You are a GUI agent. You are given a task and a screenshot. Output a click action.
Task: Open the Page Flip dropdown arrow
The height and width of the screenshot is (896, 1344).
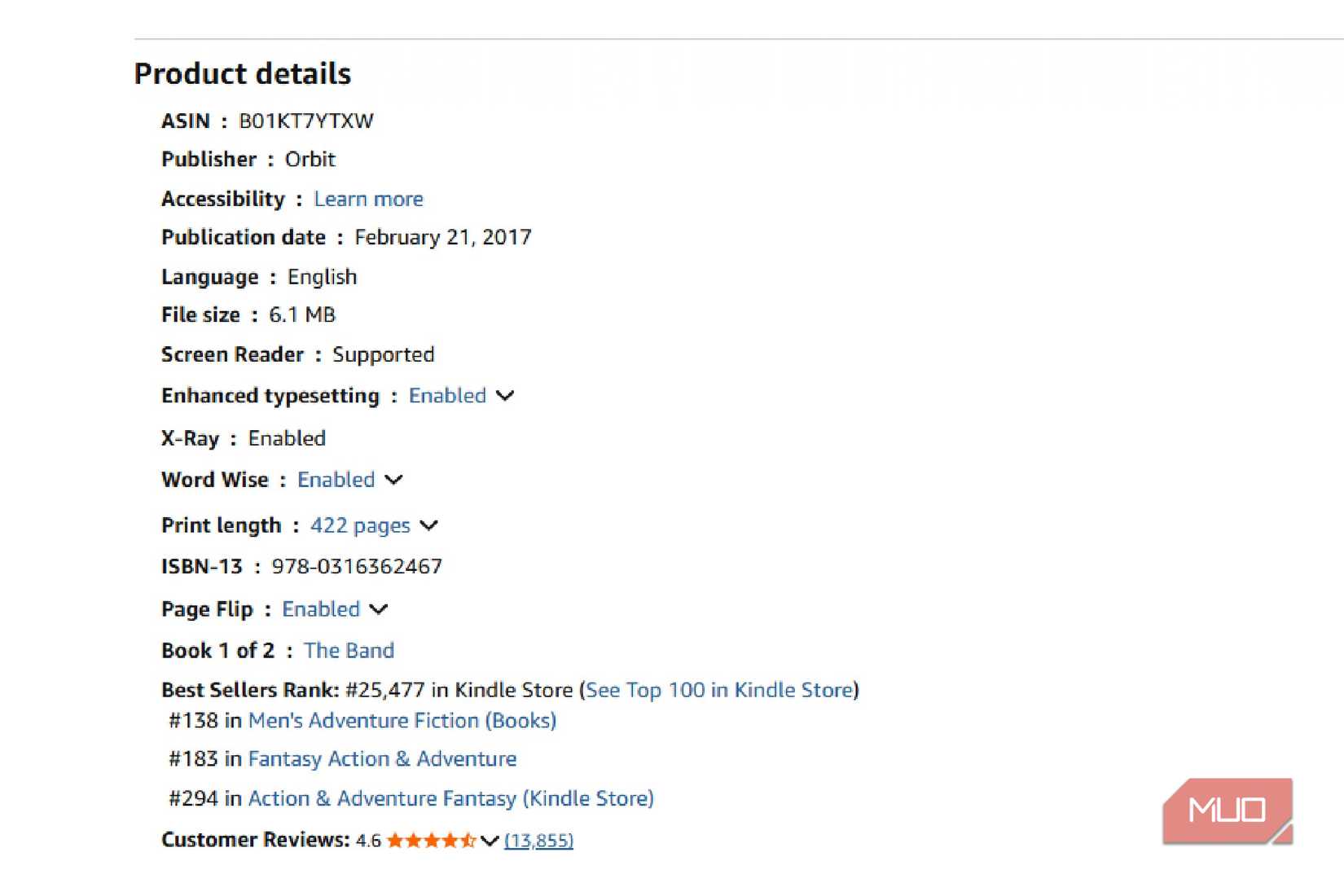coord(379,608)
